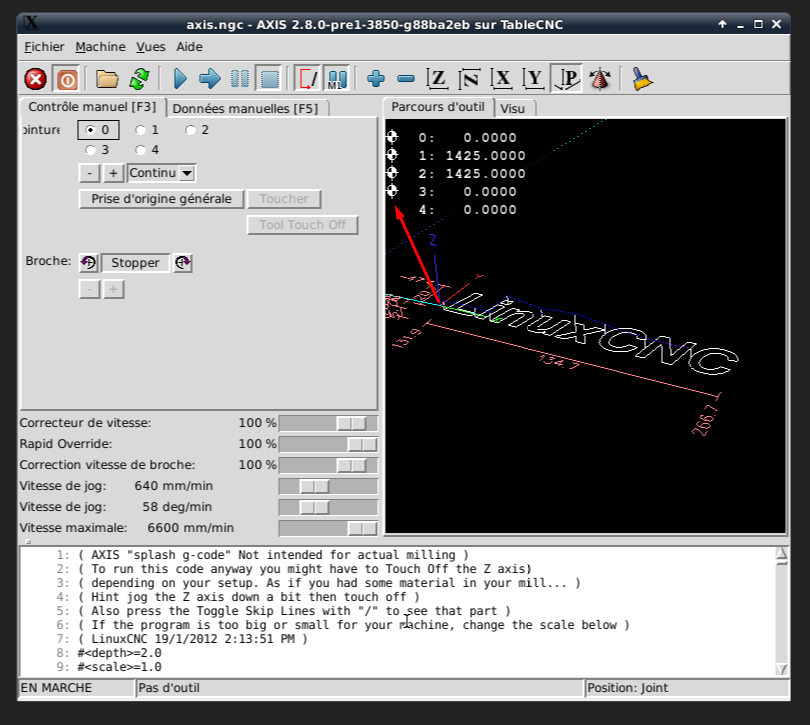Step through program with arrow icon

pos(210,79)
